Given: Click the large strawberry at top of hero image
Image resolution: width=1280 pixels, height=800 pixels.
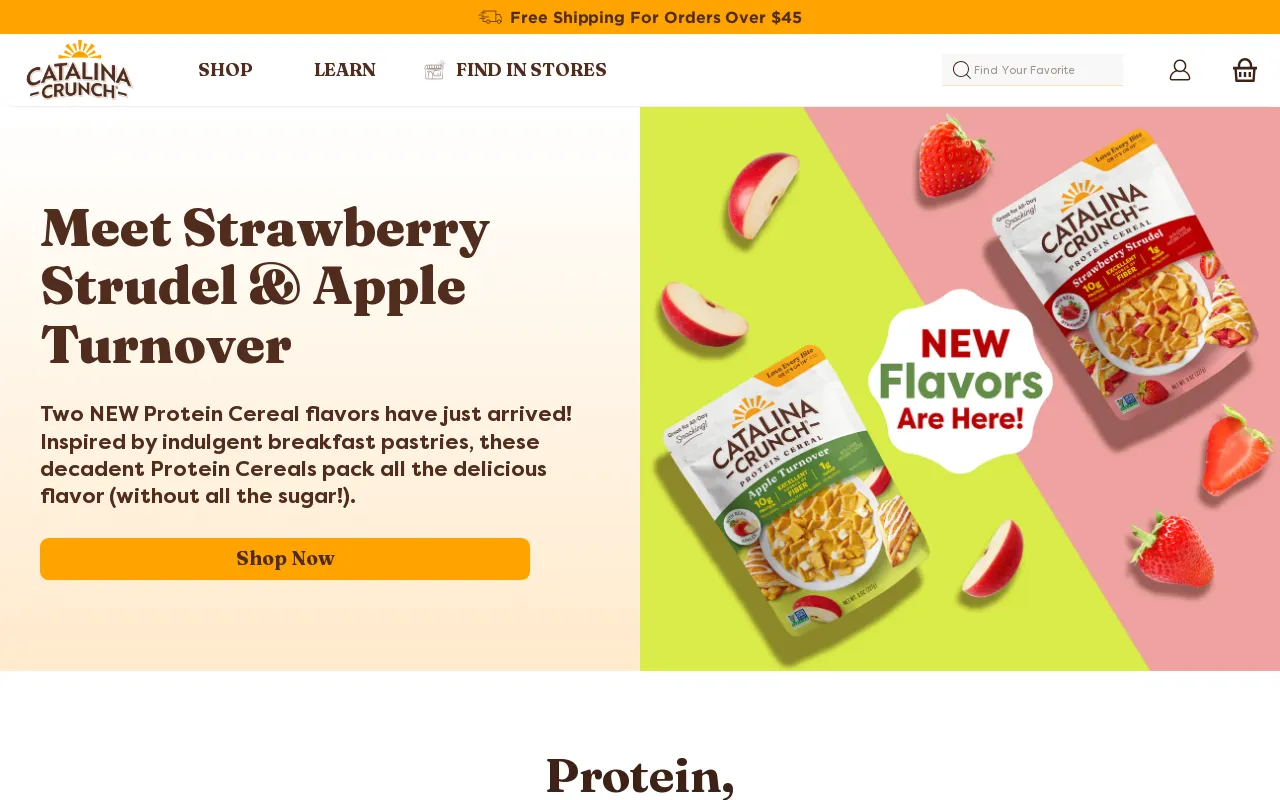Looking at the screenshot, I should 954,156.
